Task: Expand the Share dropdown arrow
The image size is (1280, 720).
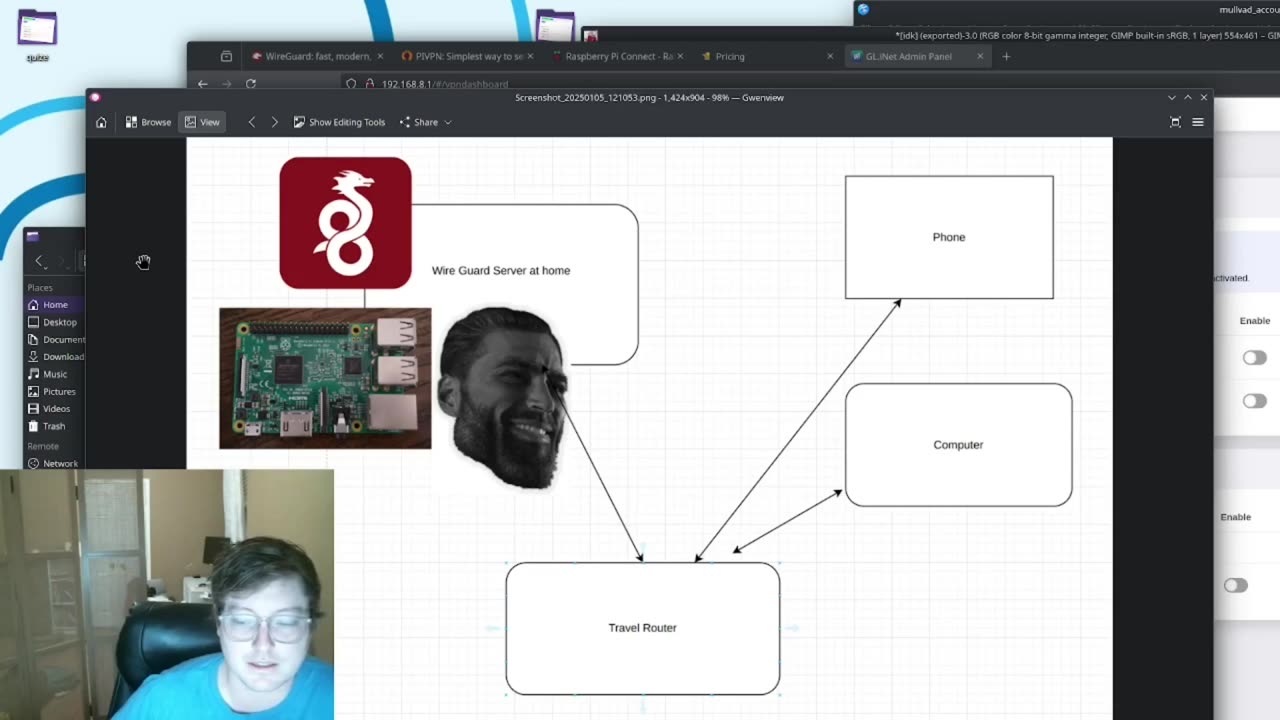Action: click(448, 122)
